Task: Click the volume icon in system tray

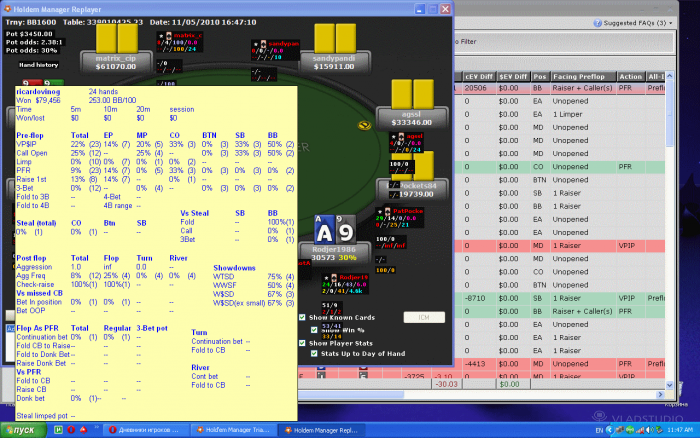Action: [649, 430]
